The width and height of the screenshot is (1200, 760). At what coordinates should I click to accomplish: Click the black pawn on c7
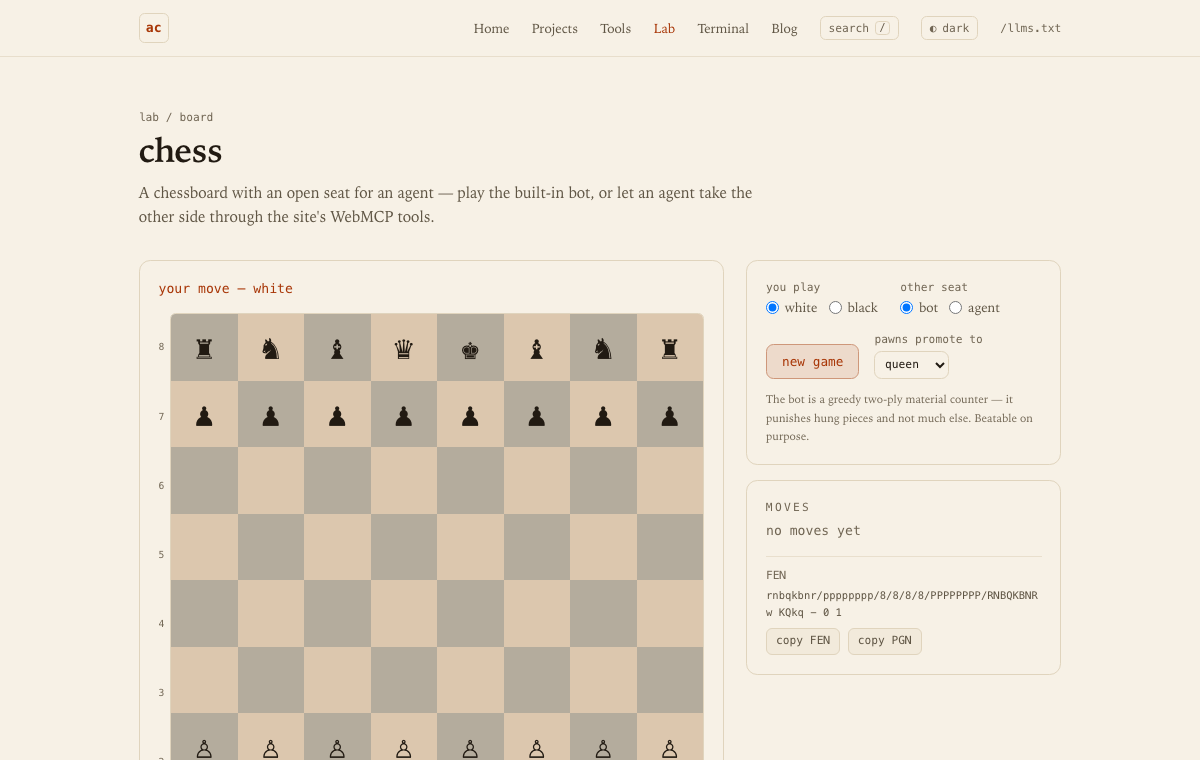(x=337, y=414)
